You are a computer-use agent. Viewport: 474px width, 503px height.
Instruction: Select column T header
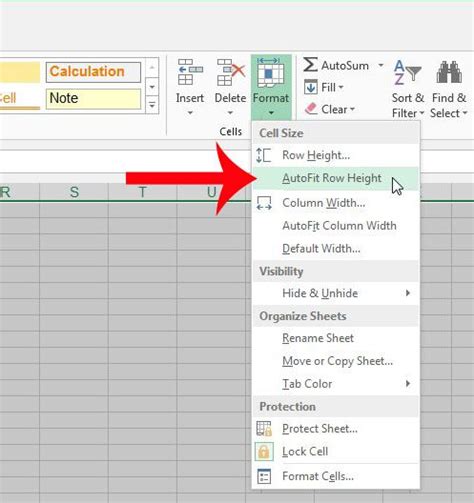pyautogui.click(x=143, y=192)
